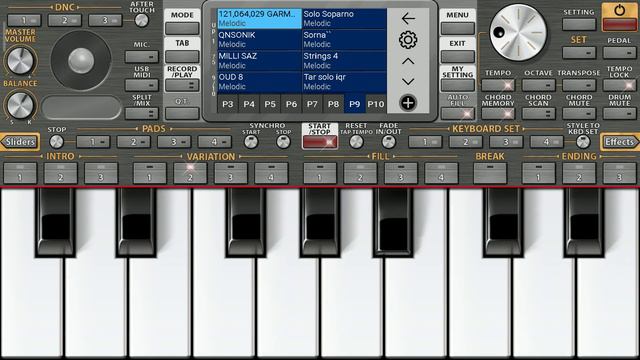This screenshot has height=360, width=640.
Task: Toggle the MIC. switch
Action: (142, 56)
